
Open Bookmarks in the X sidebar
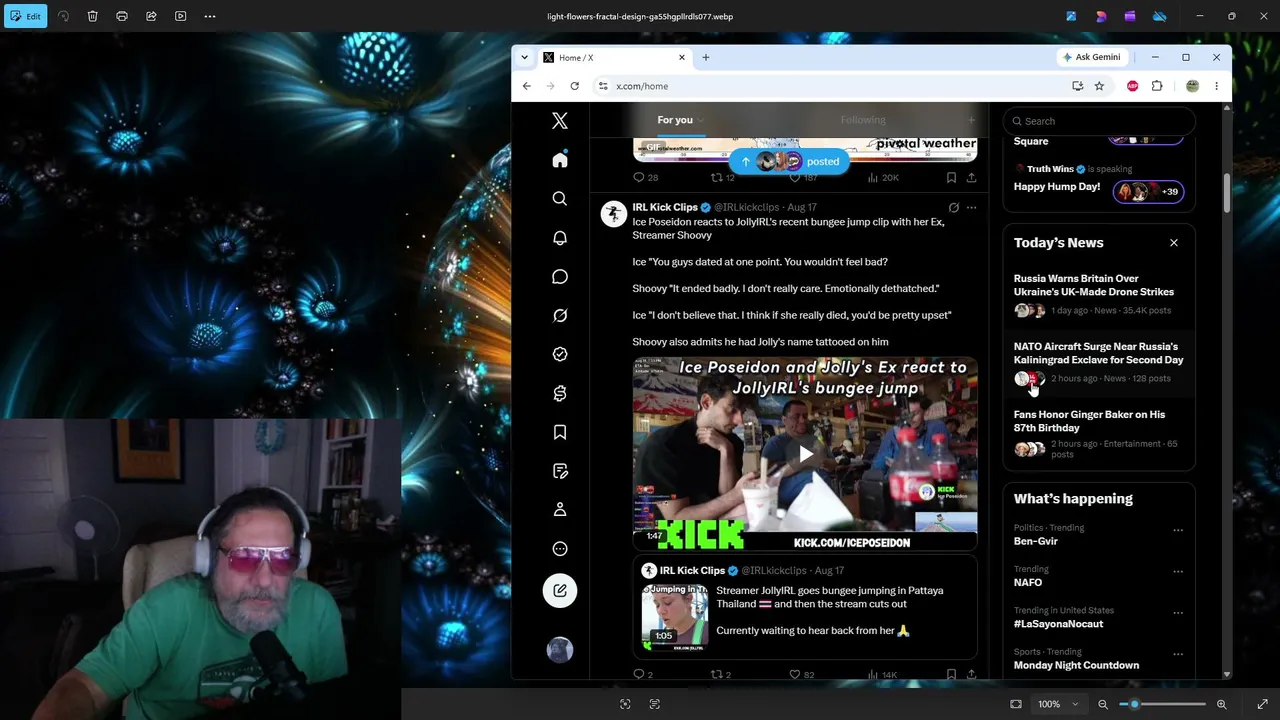(560, 432)
